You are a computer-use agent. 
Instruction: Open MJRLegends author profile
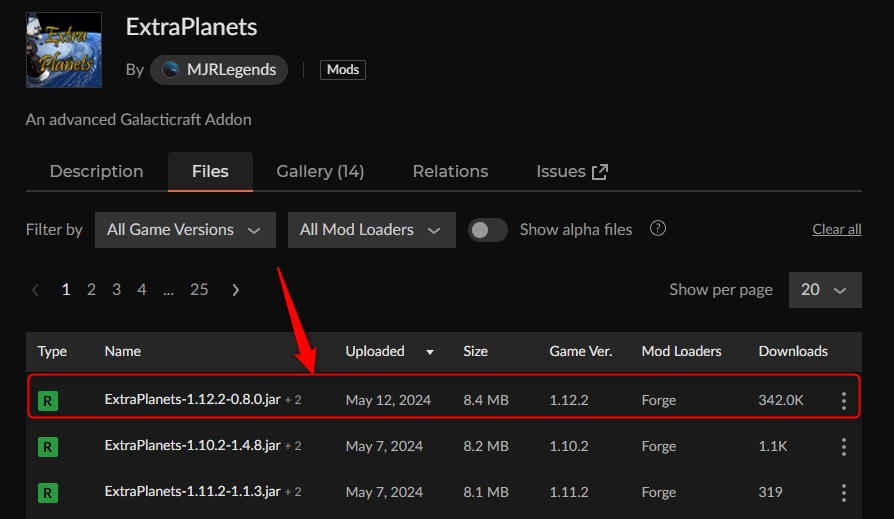pyautogui.click(x=219, y=70)
